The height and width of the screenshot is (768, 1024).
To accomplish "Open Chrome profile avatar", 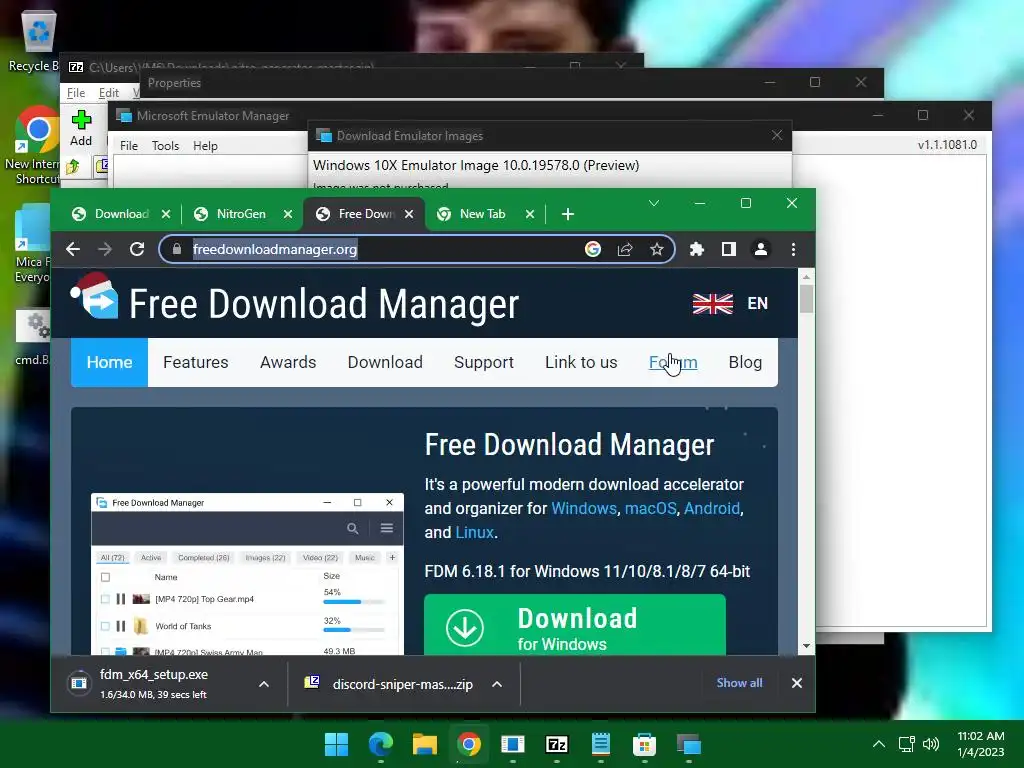I will [x=761, y=249].
